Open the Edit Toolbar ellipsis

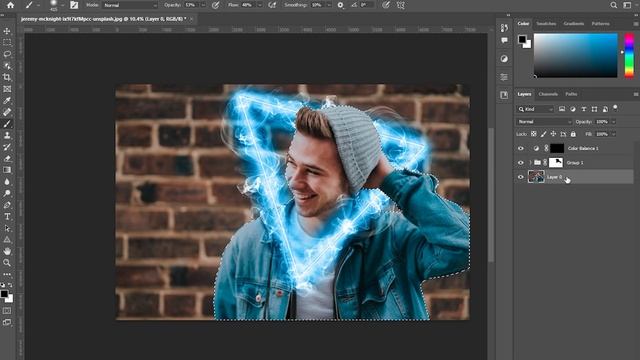(x=7, y=274)
